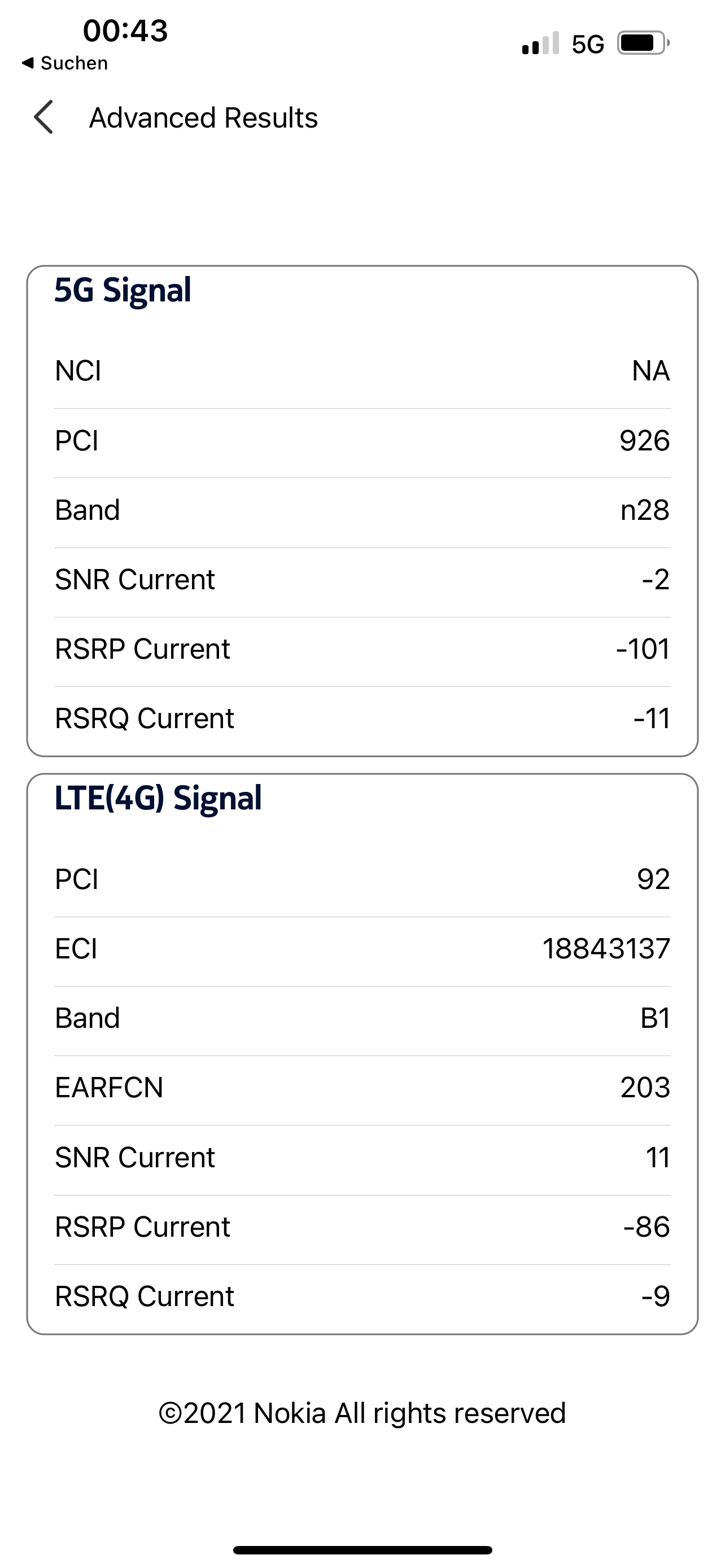Tap the LTE RSRP Current value -86

click(647, 1227)
